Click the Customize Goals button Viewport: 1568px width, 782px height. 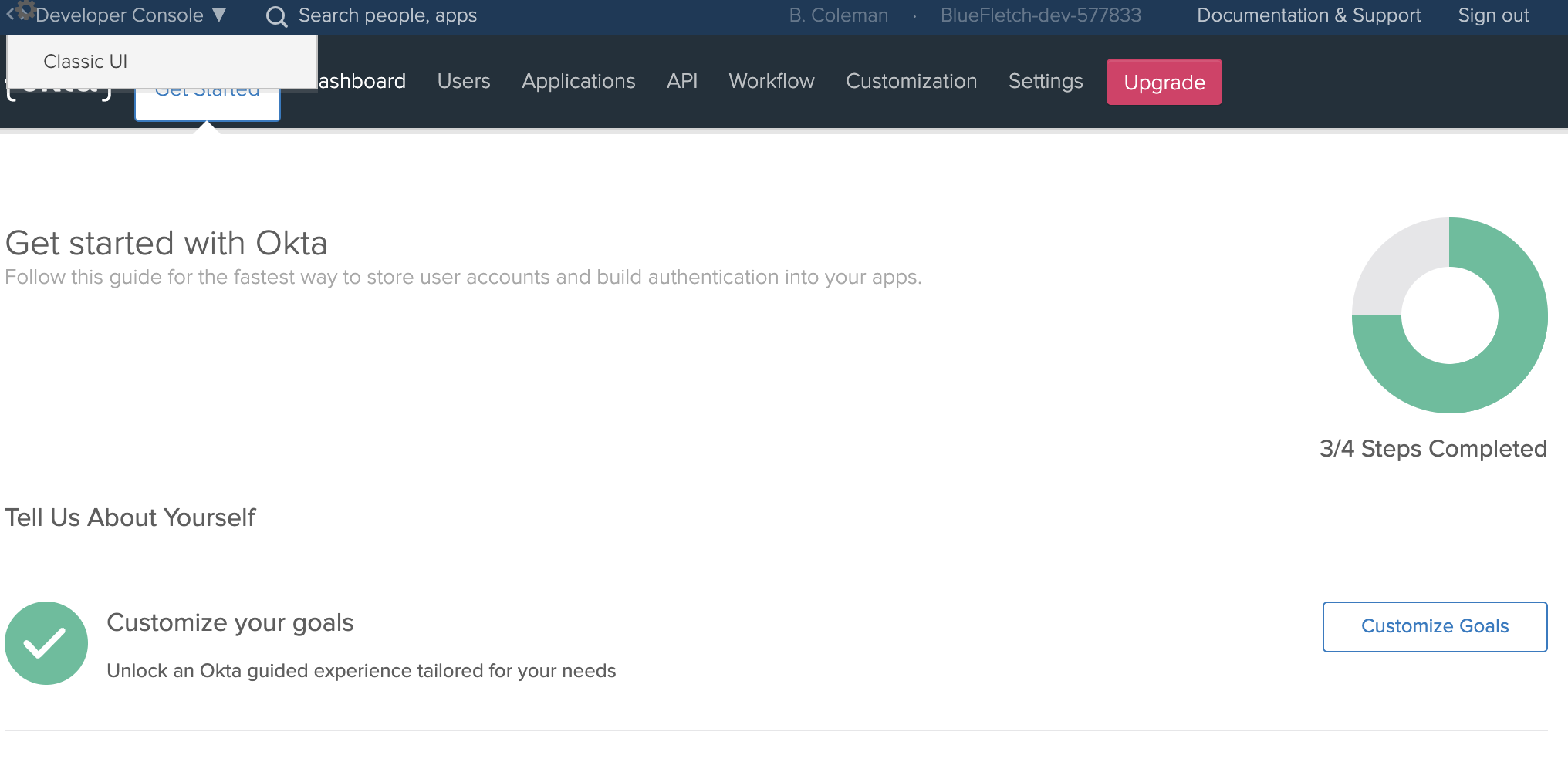pyautogui.click(x=1435, y=626)
